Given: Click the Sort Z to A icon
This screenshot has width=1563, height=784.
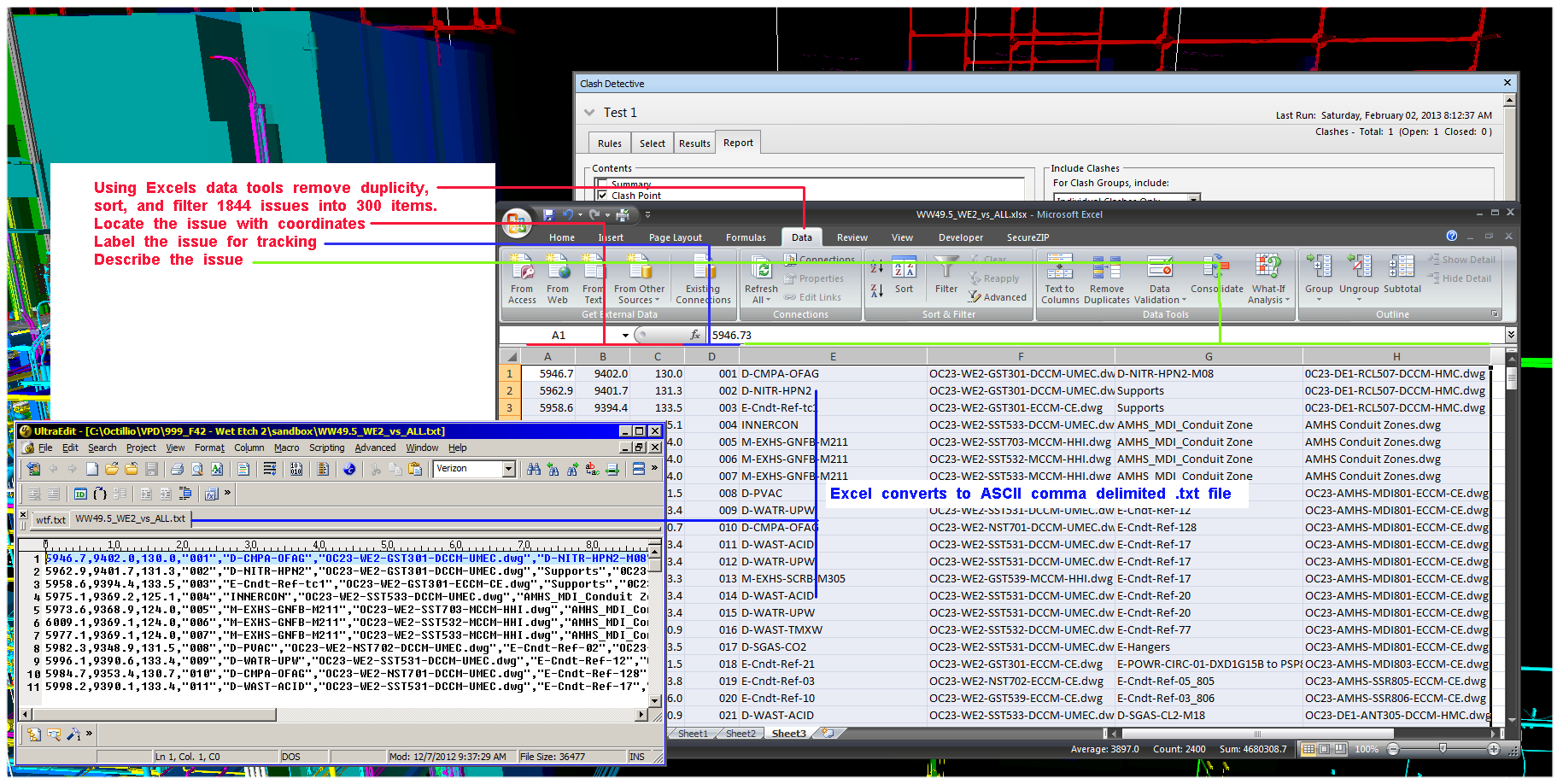Looking at the screenshot, I should [x=877, y=291].
